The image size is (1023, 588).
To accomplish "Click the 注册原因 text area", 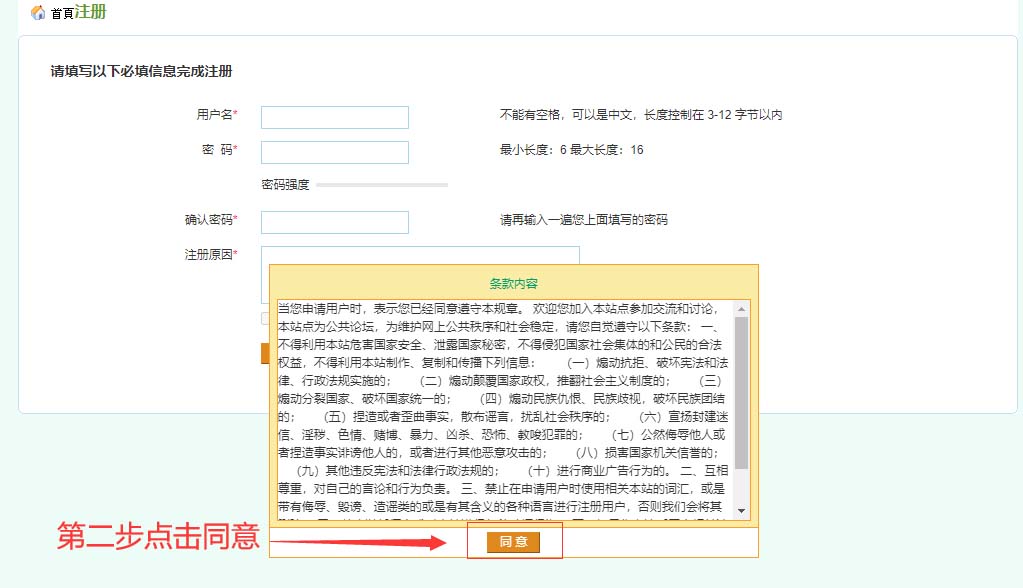I will click(420, 255).
